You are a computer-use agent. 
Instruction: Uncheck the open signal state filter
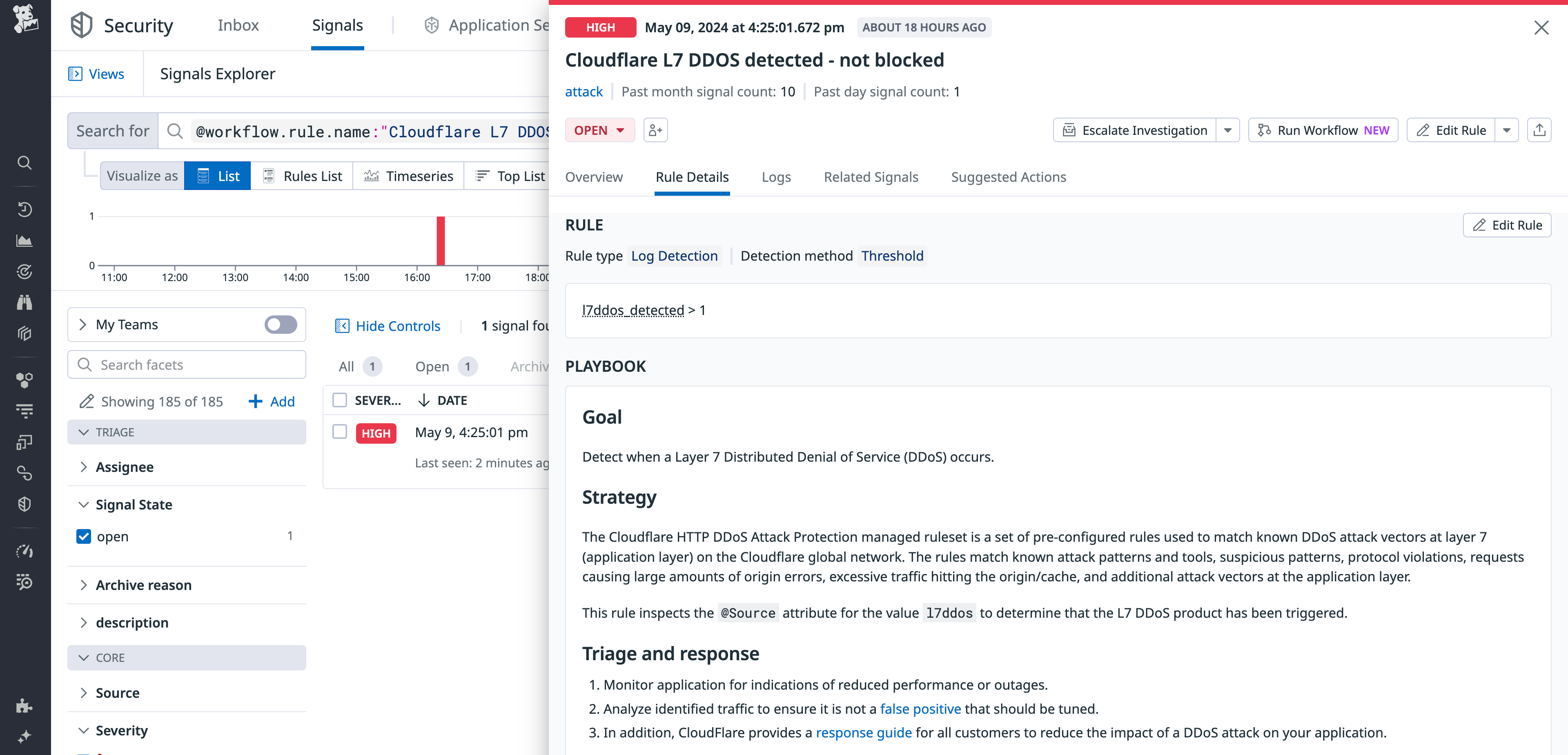click(83, 536)
